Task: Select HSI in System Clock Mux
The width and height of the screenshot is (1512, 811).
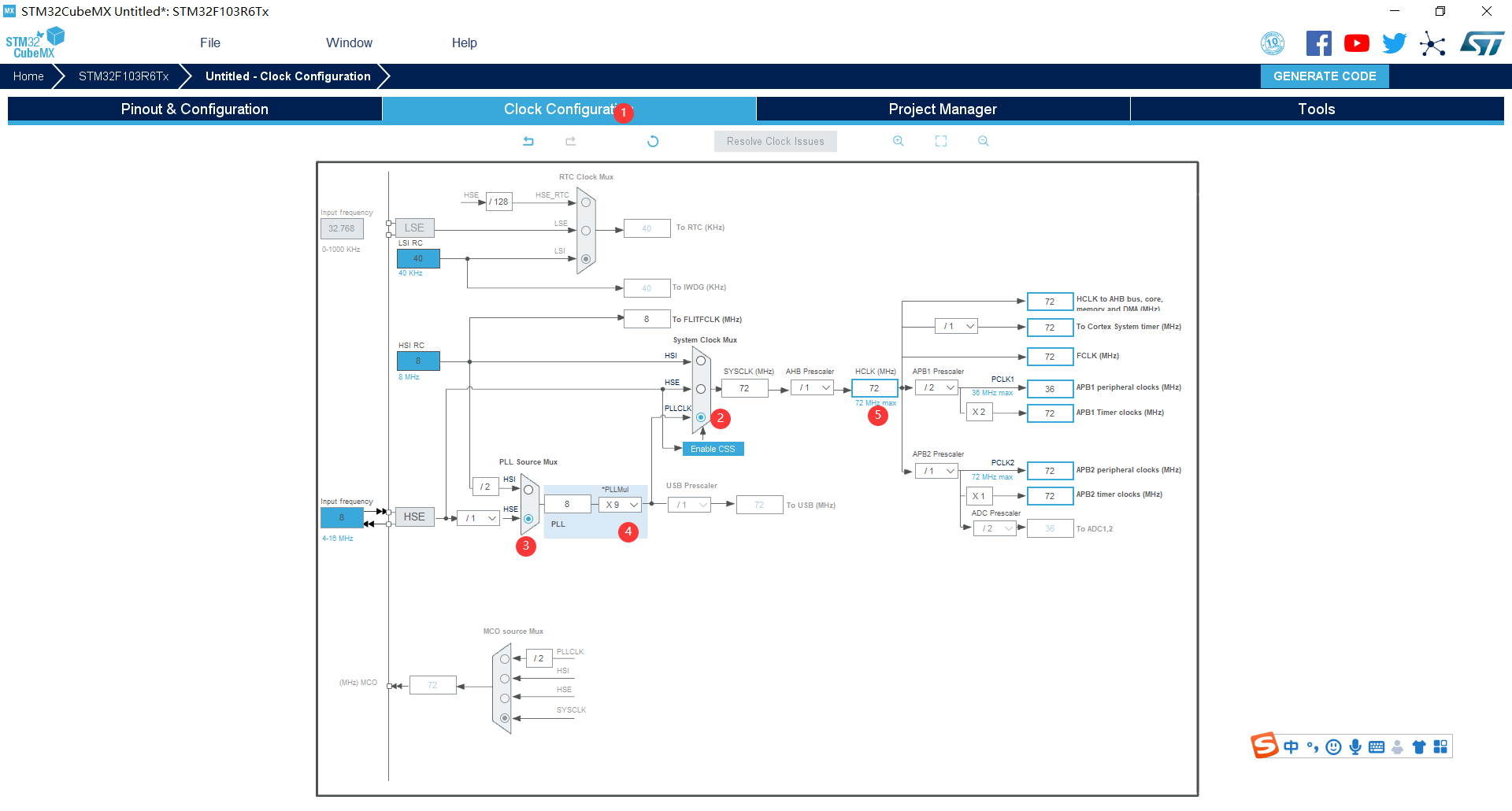Action: (x=701, y=361)
